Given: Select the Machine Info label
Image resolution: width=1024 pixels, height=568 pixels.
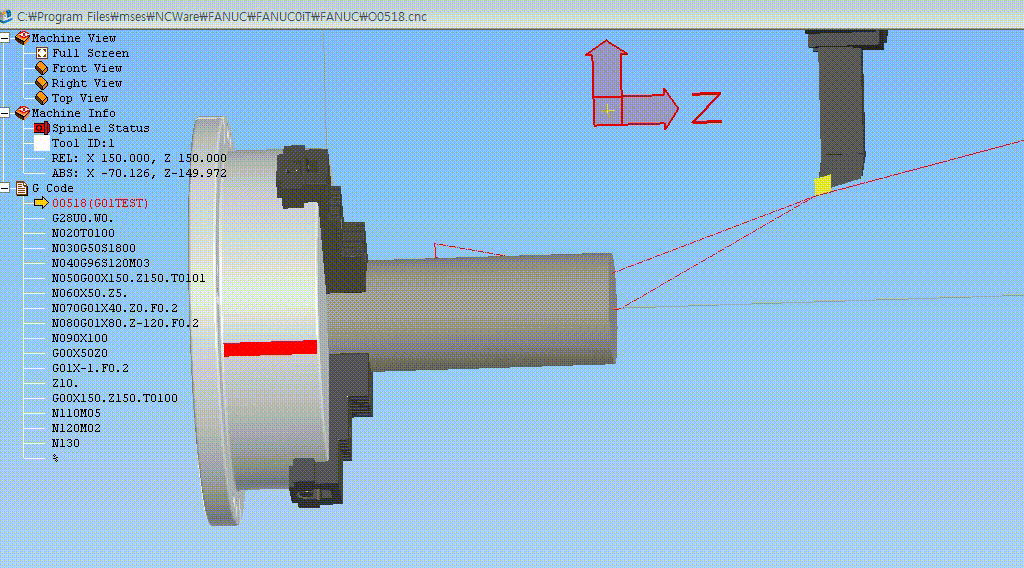Looking at the screenshot, I should click(74, 113).
